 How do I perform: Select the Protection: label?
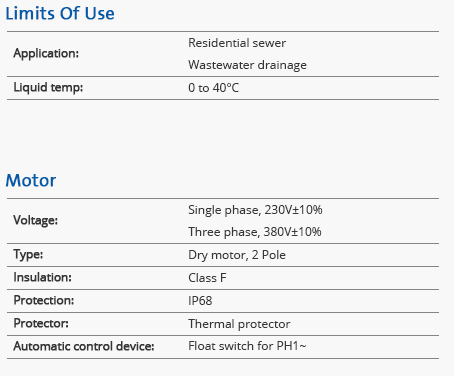point(44,300)
